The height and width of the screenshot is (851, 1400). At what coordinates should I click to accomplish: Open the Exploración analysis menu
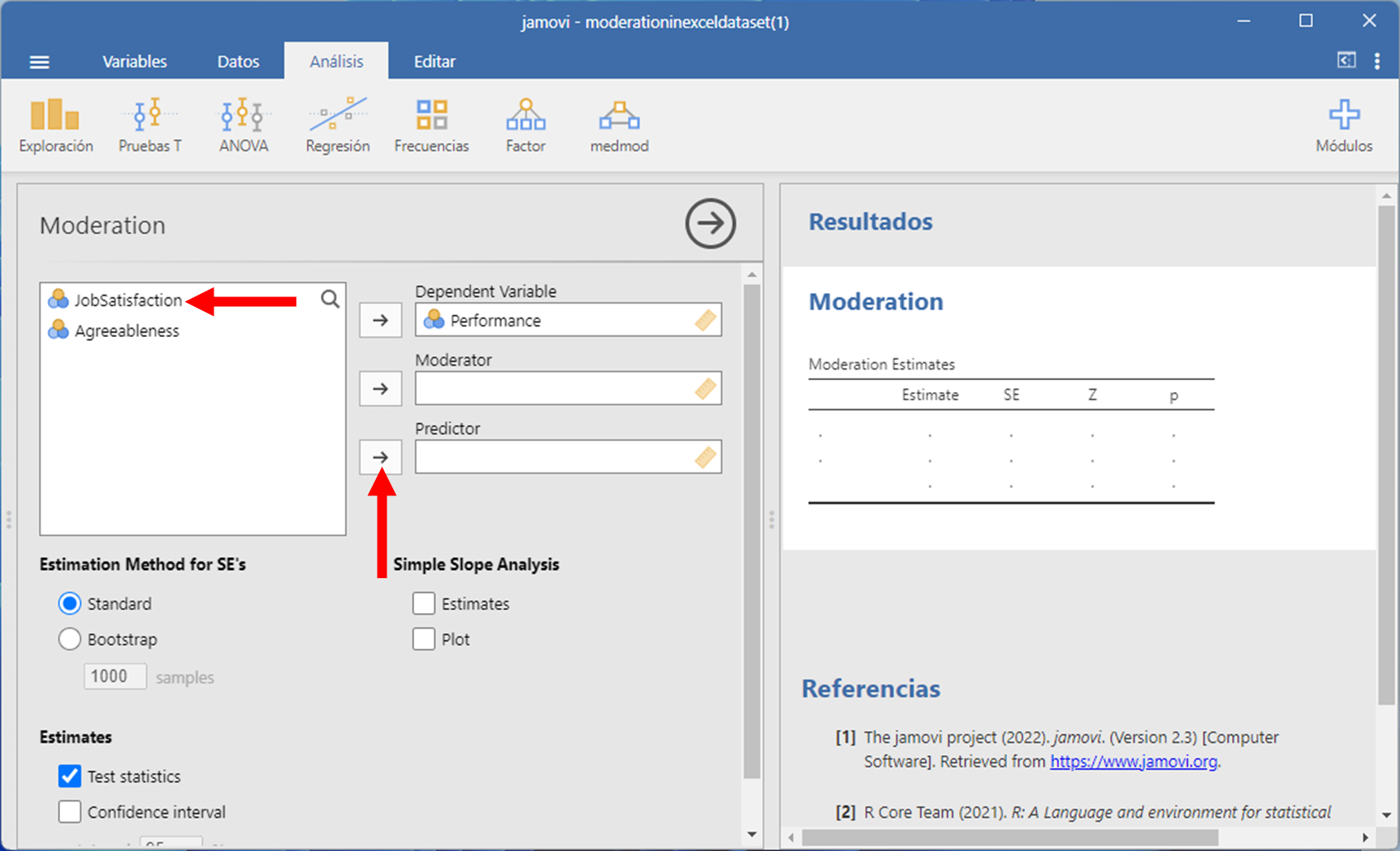pyautogui.click(x=55, y=125)
